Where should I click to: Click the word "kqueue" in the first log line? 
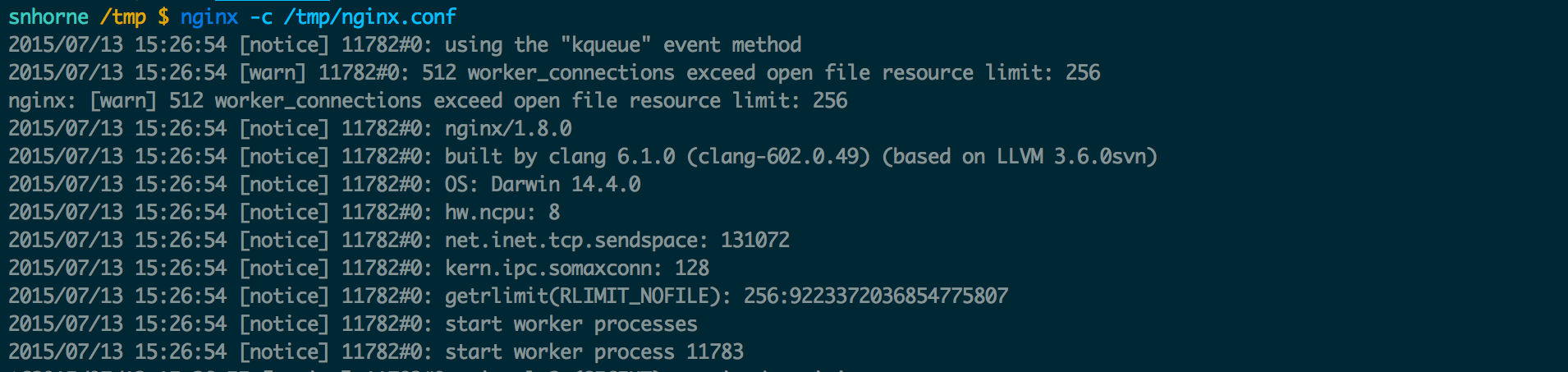tap(606, 45)
